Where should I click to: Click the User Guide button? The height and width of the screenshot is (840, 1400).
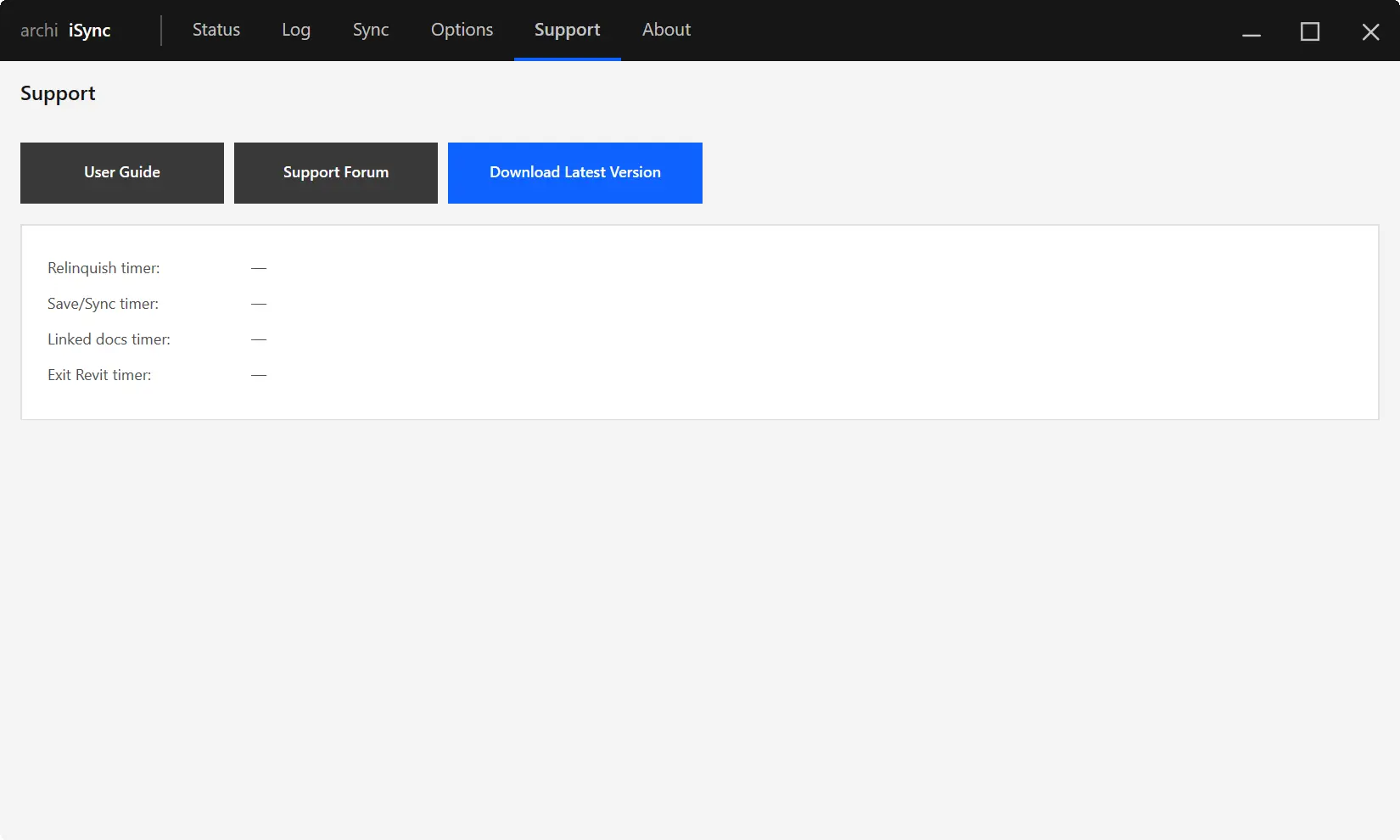coord(121,172)
